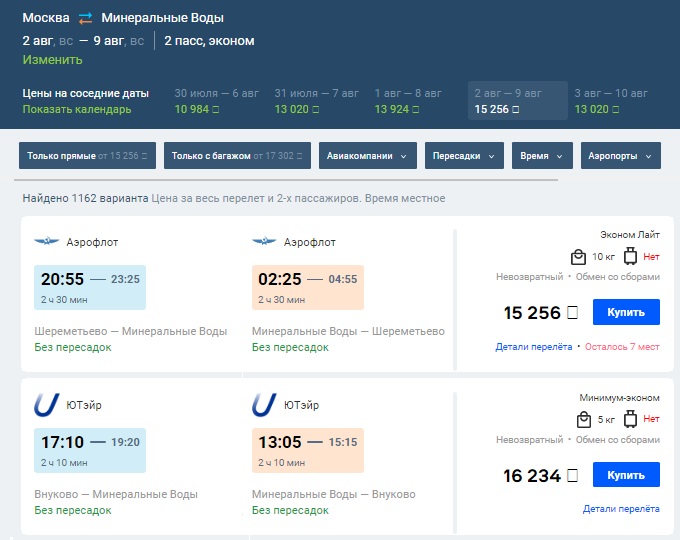The width and height of the screenshot is (680, 540).
Task: Swap the Москва and Минеральные Воды direction arrows
Action: [x=85, y=18]
